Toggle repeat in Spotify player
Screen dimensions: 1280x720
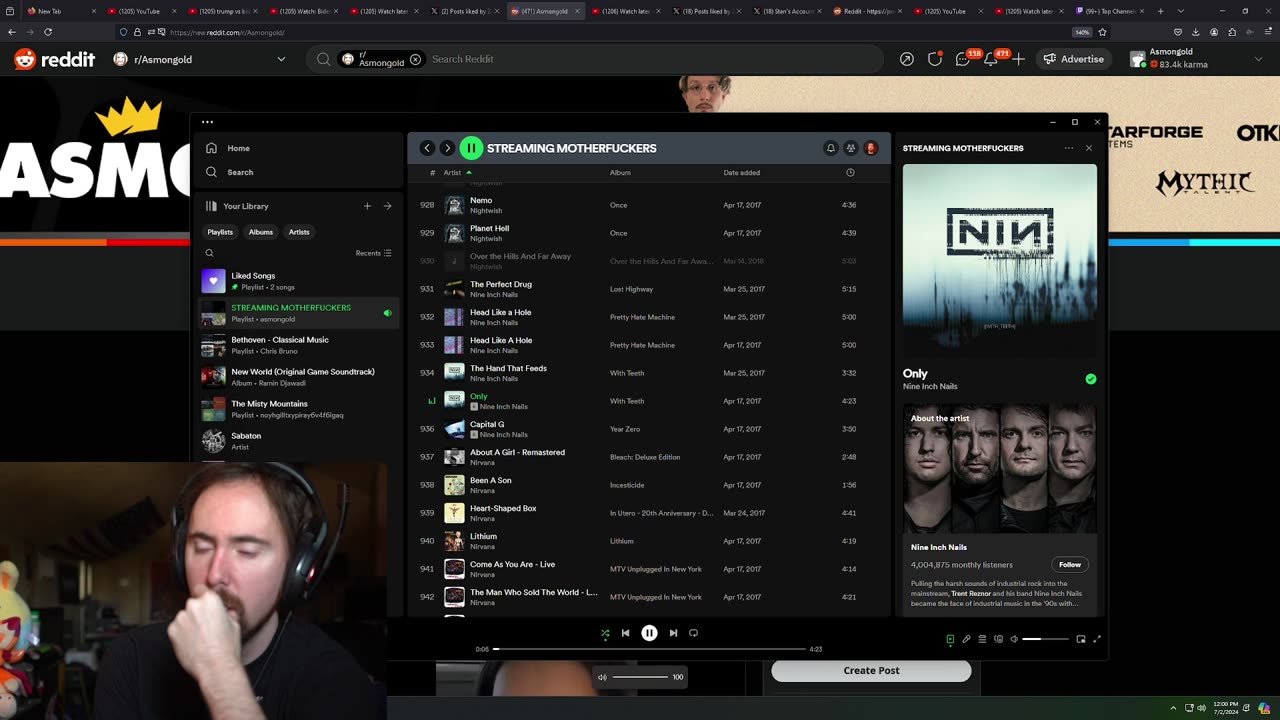(693, 633)
